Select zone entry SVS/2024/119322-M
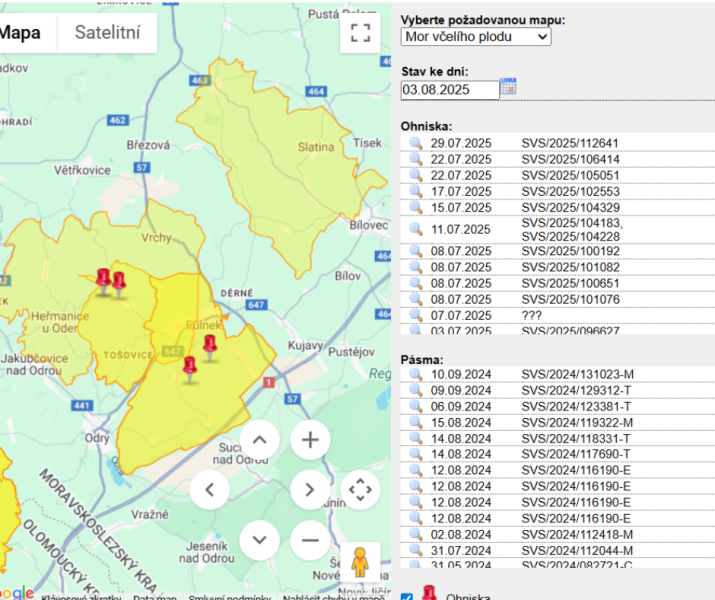This screenshot has width=715, height=600. [x=577, y=423]
